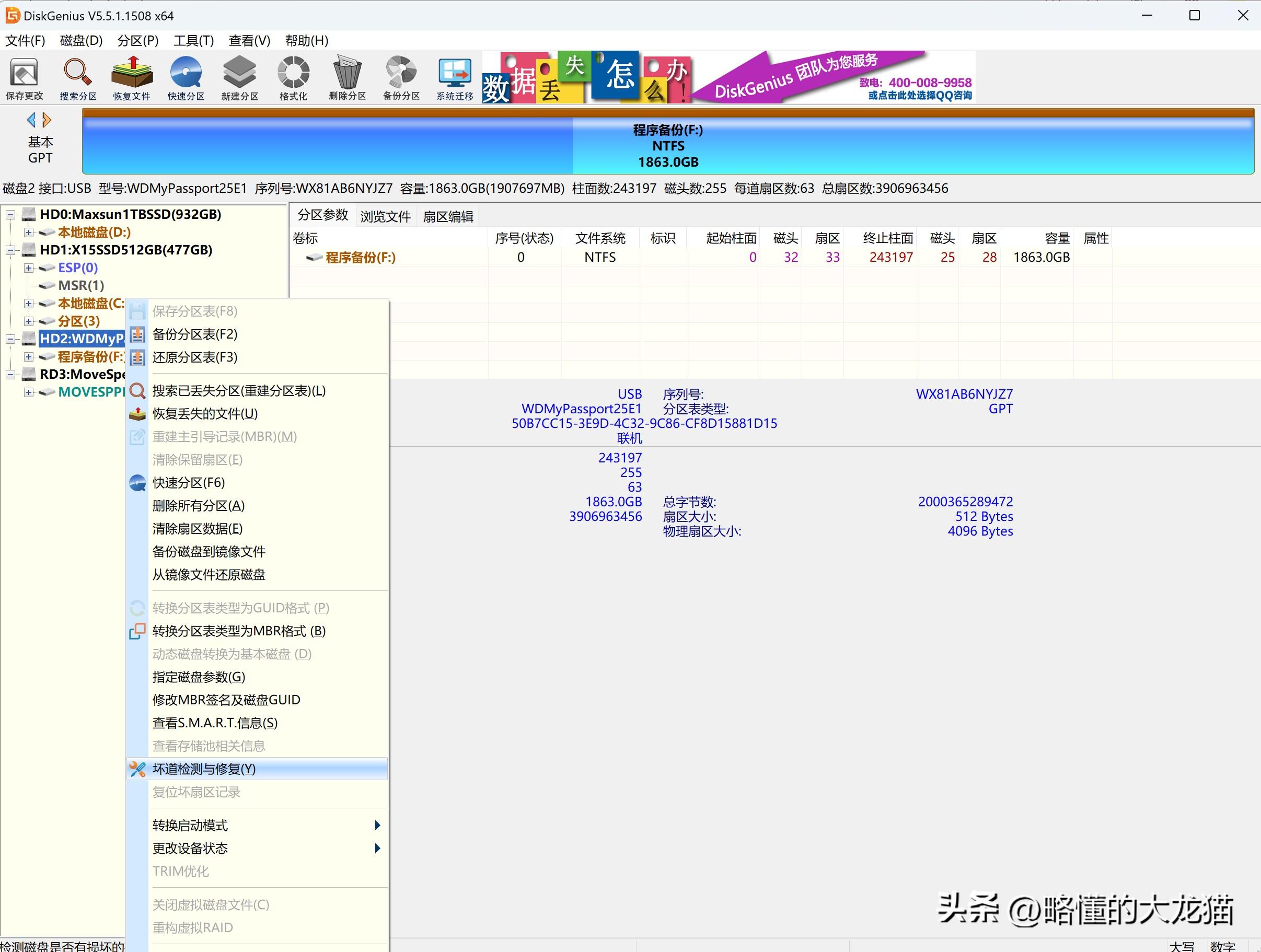Click the 文件系统 column header
Image resolution: width=1261 pixels, height=952 pixels.
600,238
